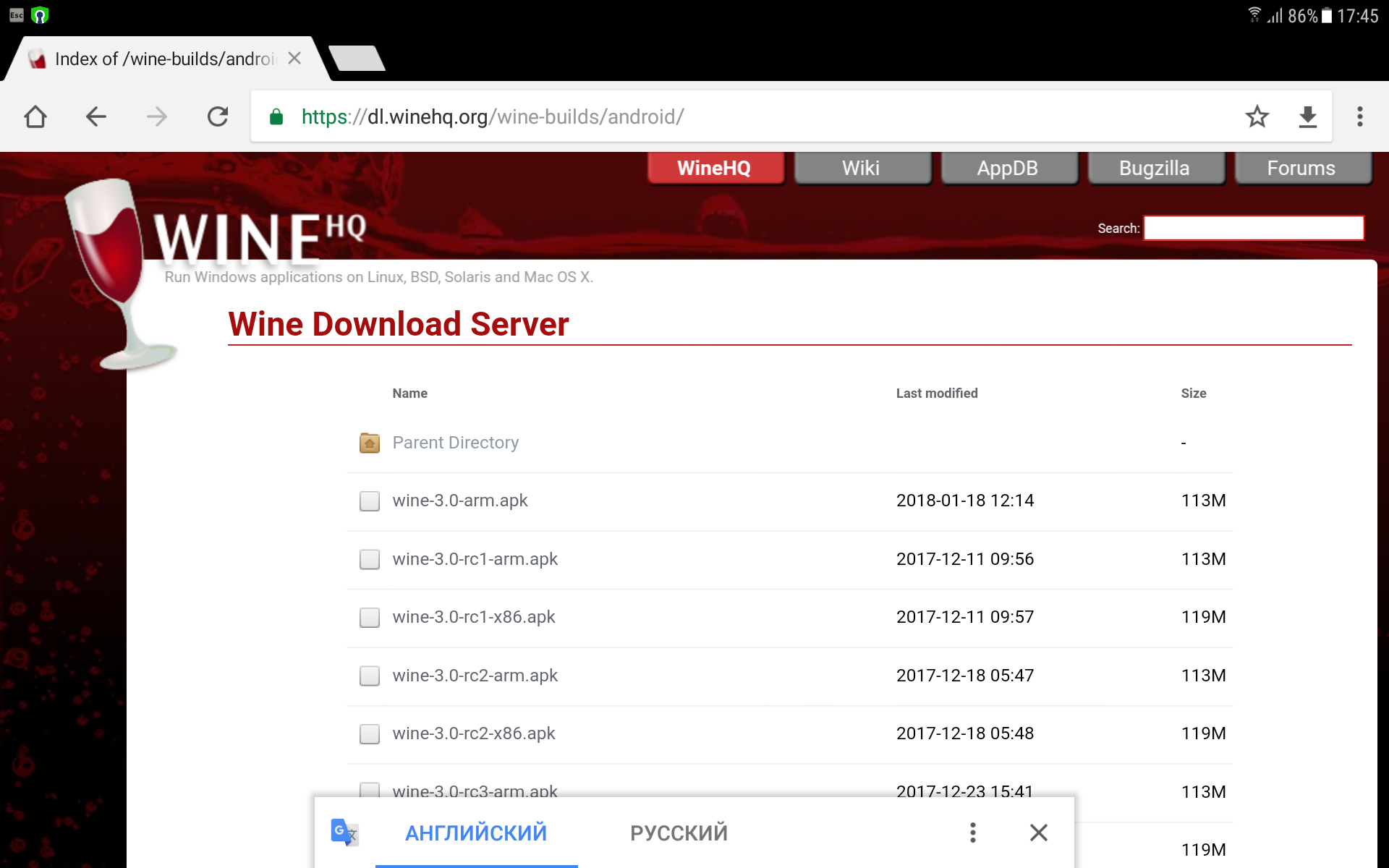Viewport: 1389px width, 868px height.
Task: Focus the Search input field
Action: click(x=1254, y=228)
